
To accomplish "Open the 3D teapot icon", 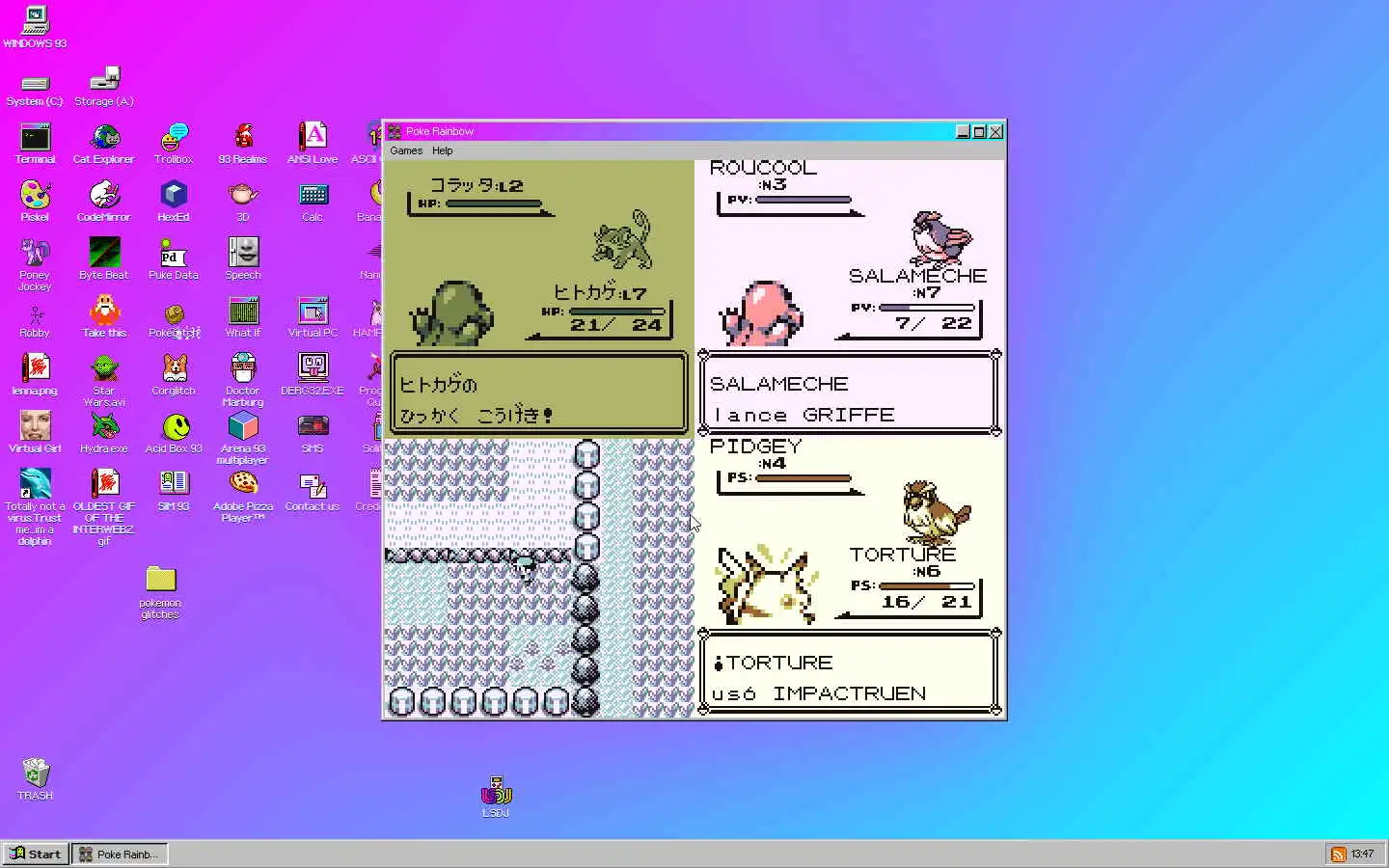I will [x=243, y=203].
